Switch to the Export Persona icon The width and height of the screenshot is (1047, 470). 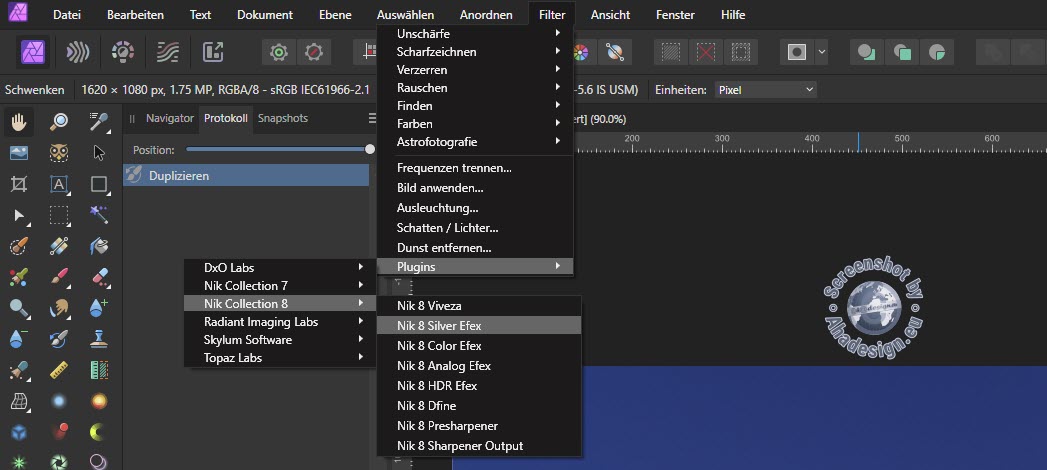[212, 52]
